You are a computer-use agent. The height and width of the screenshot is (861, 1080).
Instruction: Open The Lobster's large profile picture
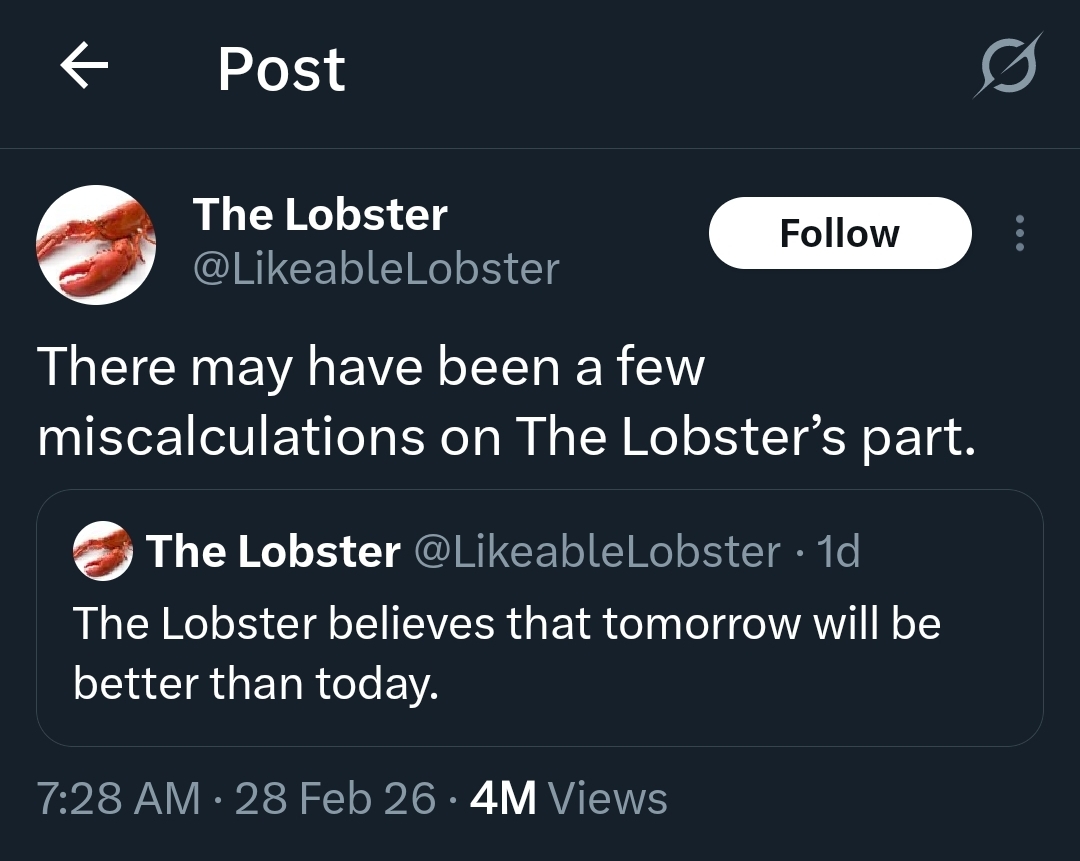pyautogui.click(x=96, y=245)
